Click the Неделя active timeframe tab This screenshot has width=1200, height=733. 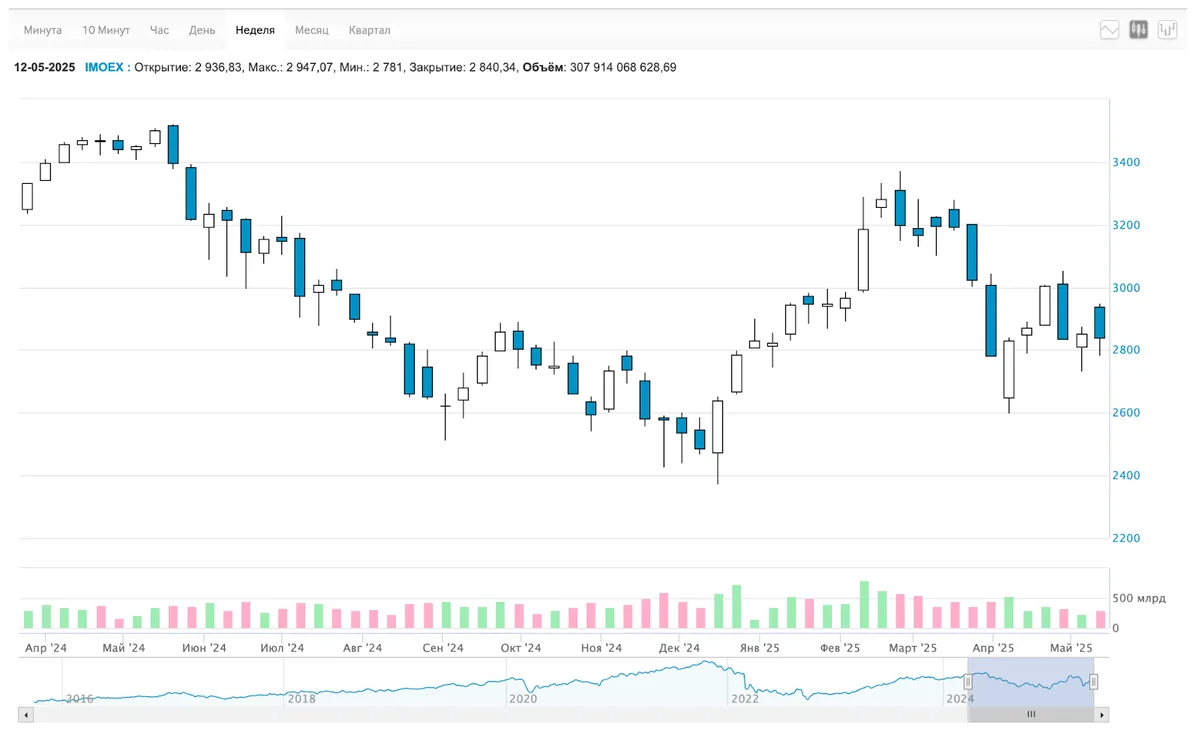point(255,30)
